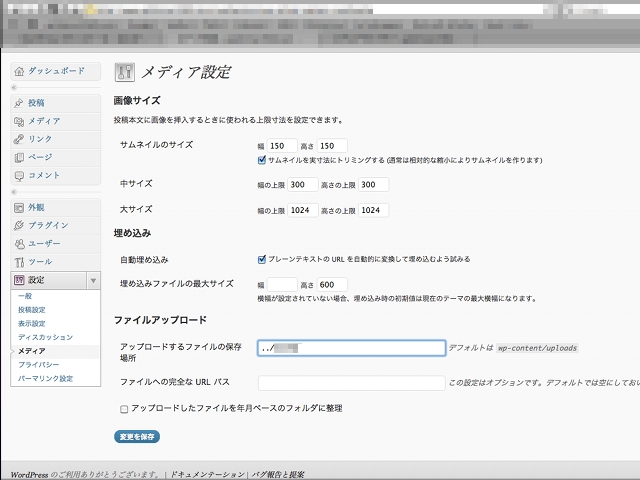Click the thumbnail height field
The width and height of the screenshot is (640, 480).
(332, 146)
